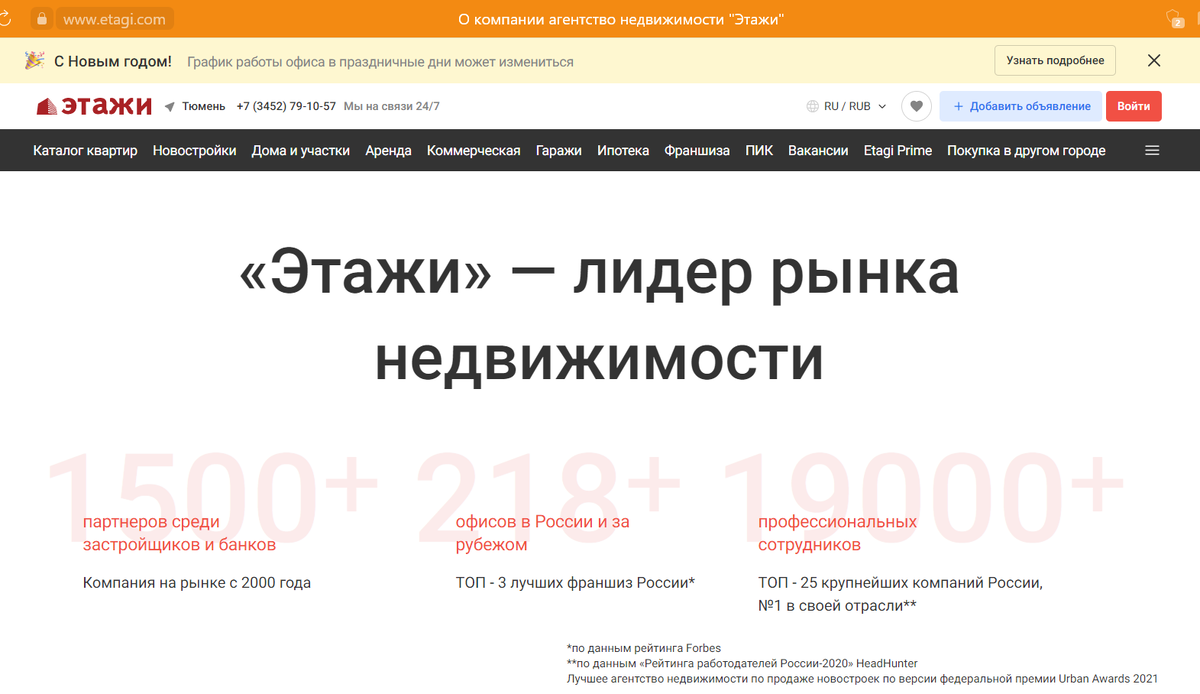
Task: Click the page title text in browser bar
Action: pyautogui.click(x=620, y=19)
